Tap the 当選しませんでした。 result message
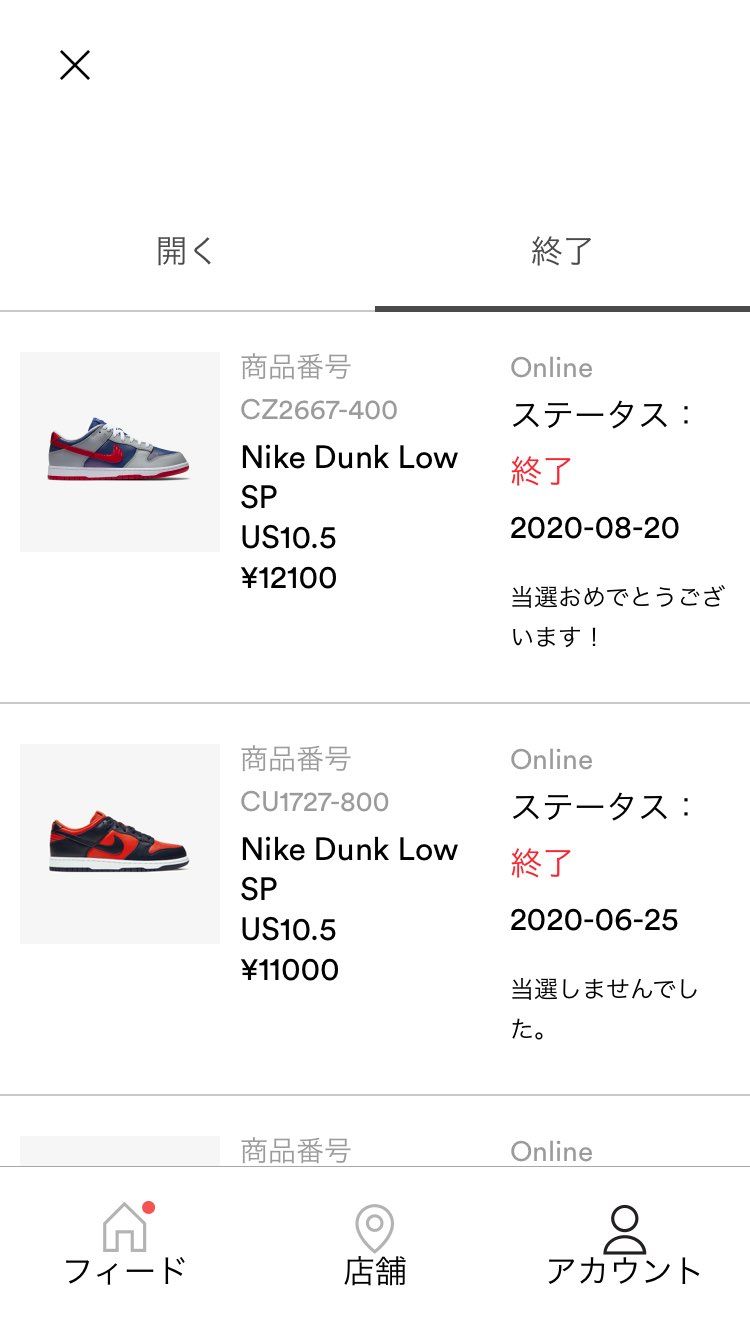Image resolution: width=750 pixels, height=1334 pixels. point(604,1009)
